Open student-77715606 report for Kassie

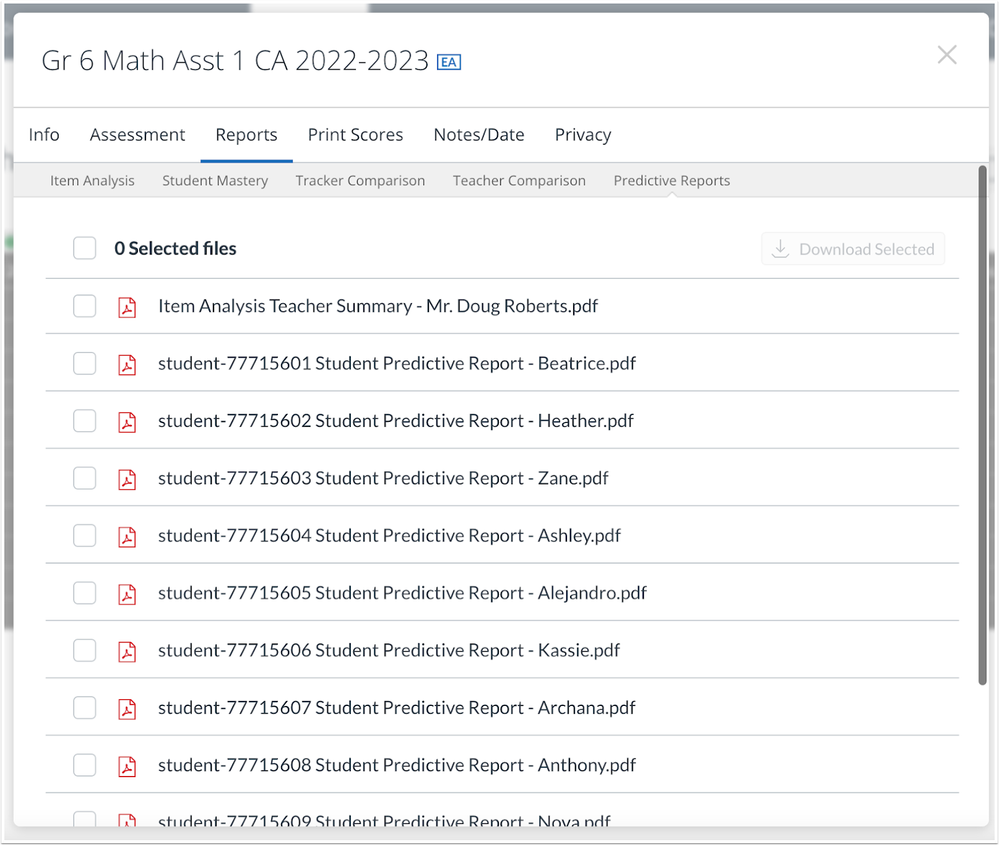point(389,650)
